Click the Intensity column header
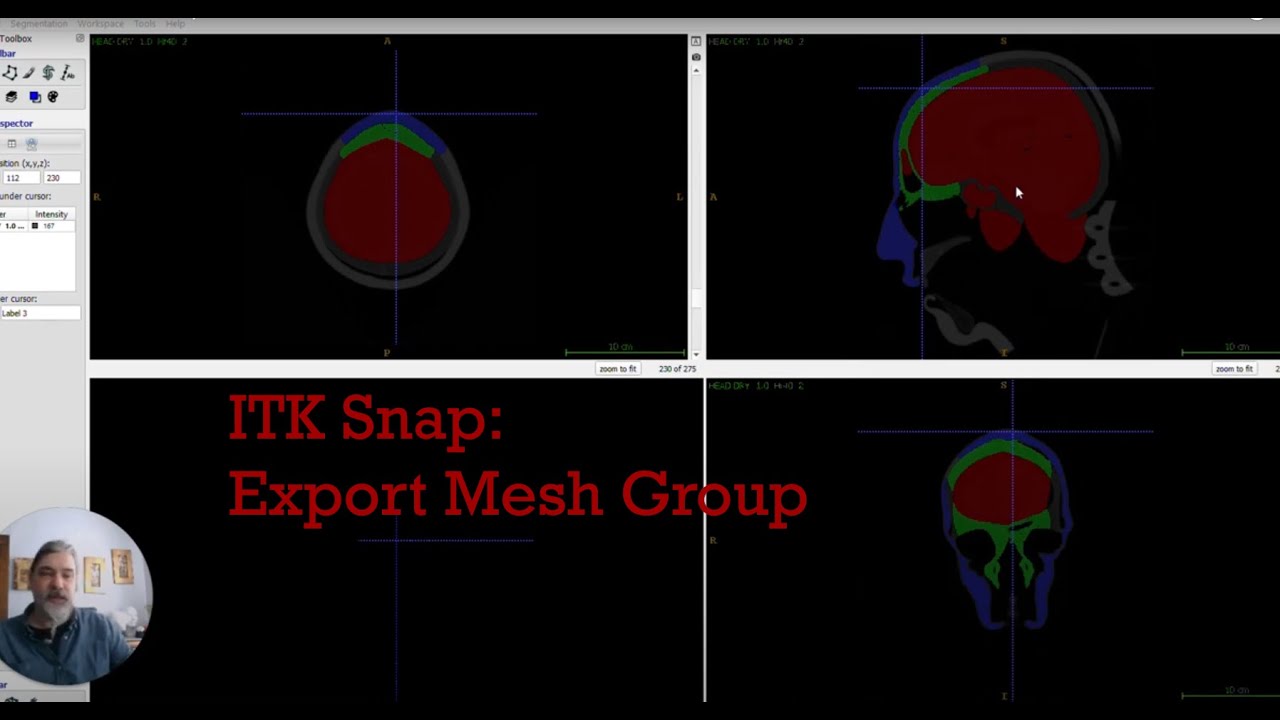1280x720 pixels. 51,214
